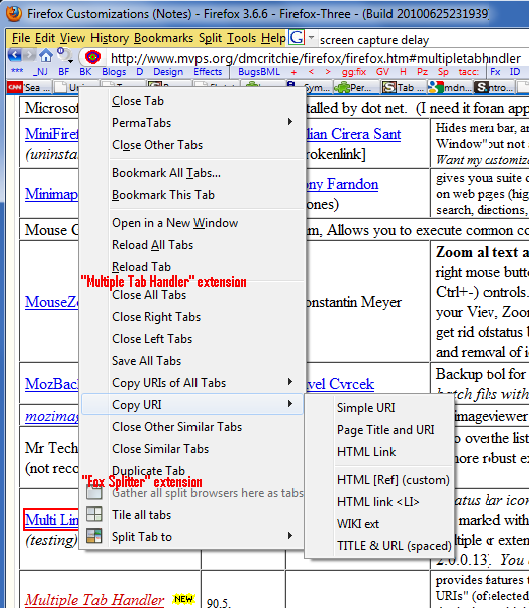Choose Close Right Tabs
Image resolution: width=529 pixels, height=608 pixels.
pos(192,317)
